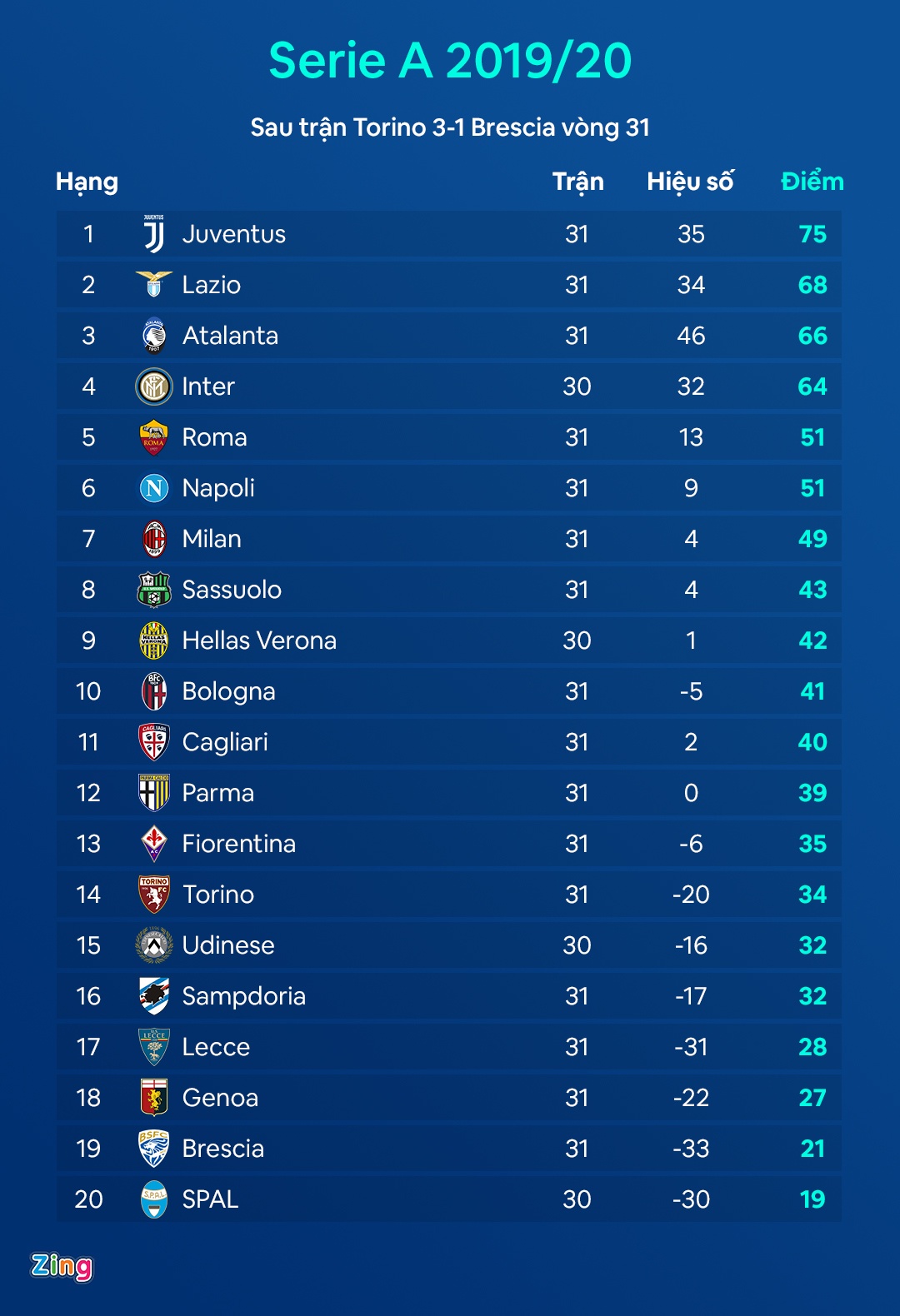Click Juventus's 75 points value
The height and width of the screenshot is (1316, 900).
(812, 234)
